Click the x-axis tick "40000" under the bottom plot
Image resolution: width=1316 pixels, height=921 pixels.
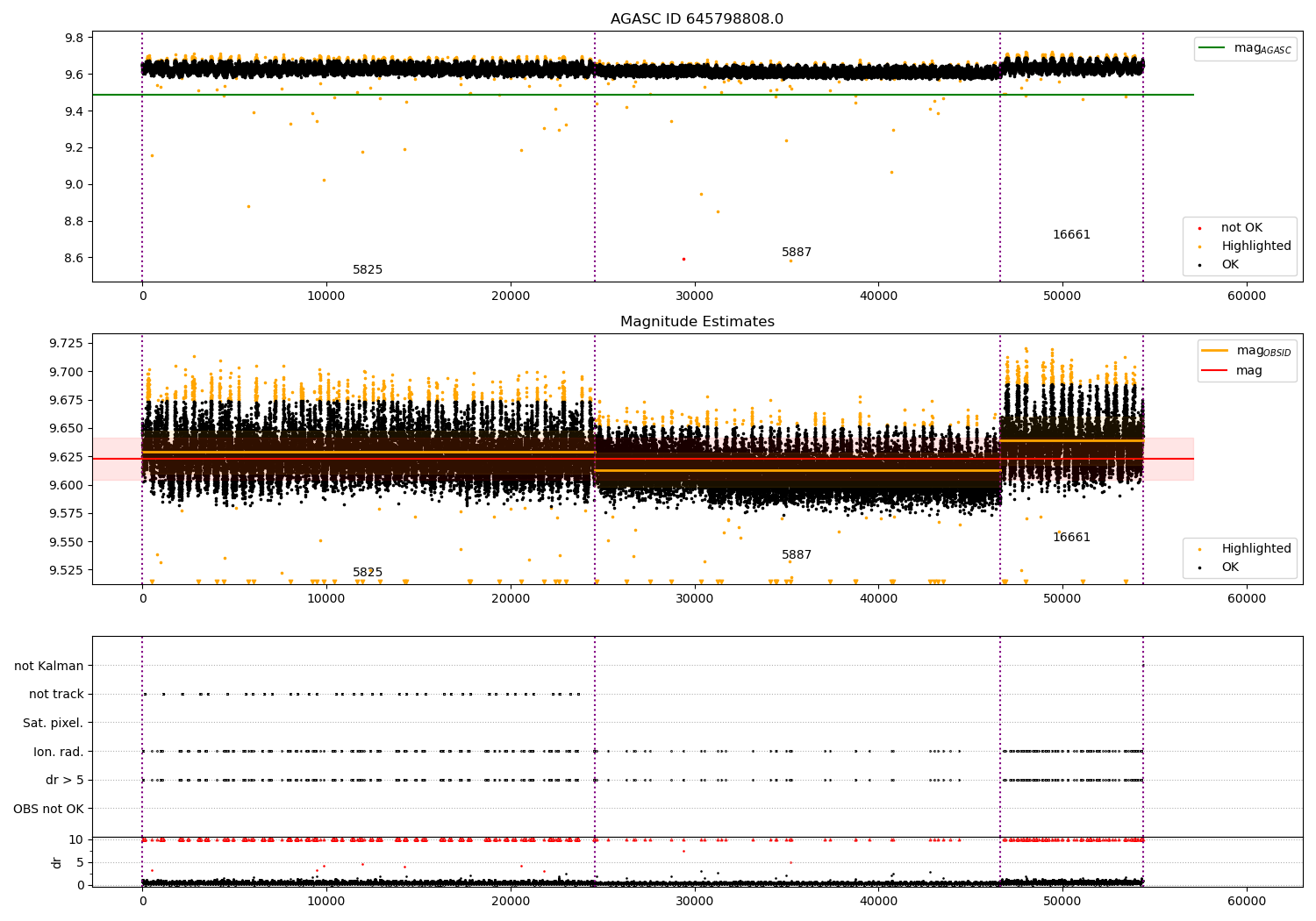(x=878, y=902)
